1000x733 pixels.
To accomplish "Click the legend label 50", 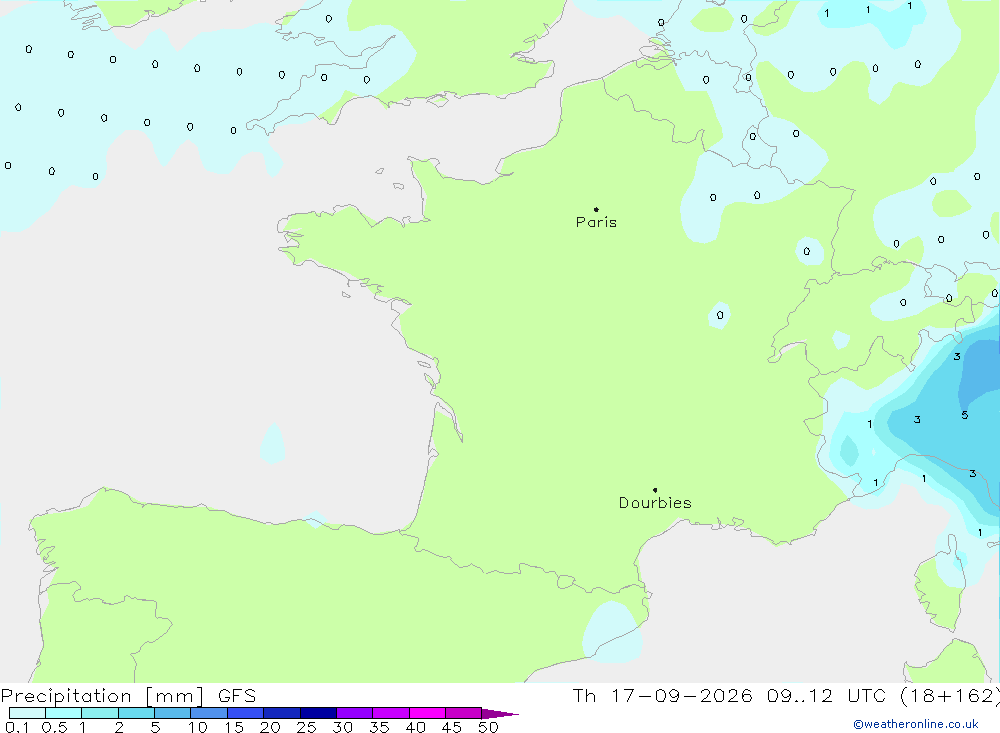I will coord(488,727).
